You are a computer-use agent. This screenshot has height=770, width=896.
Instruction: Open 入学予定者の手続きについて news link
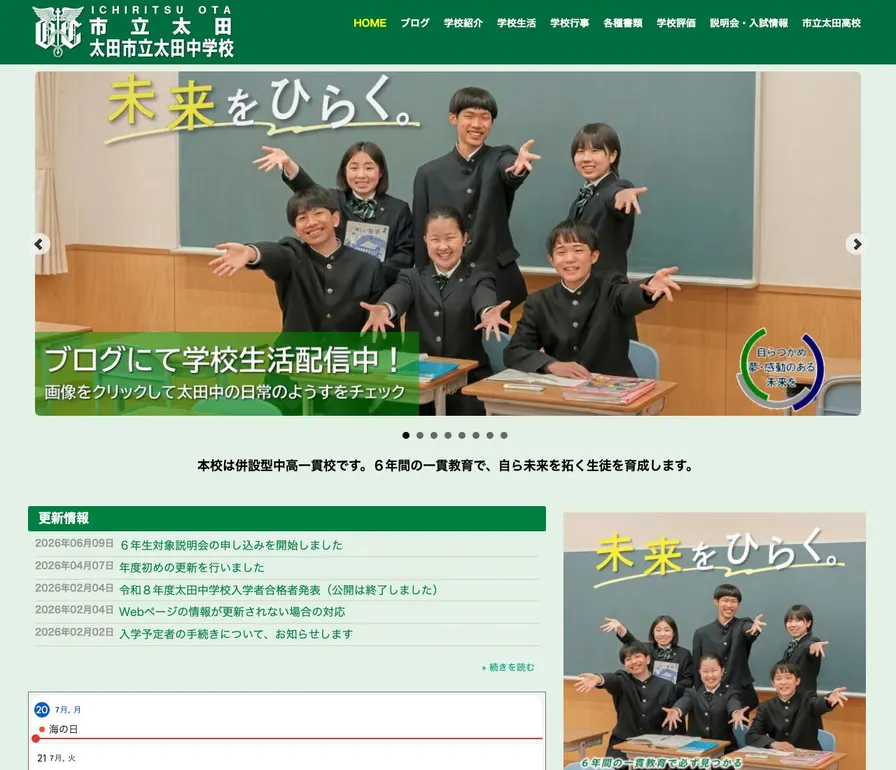coord(236,634)
